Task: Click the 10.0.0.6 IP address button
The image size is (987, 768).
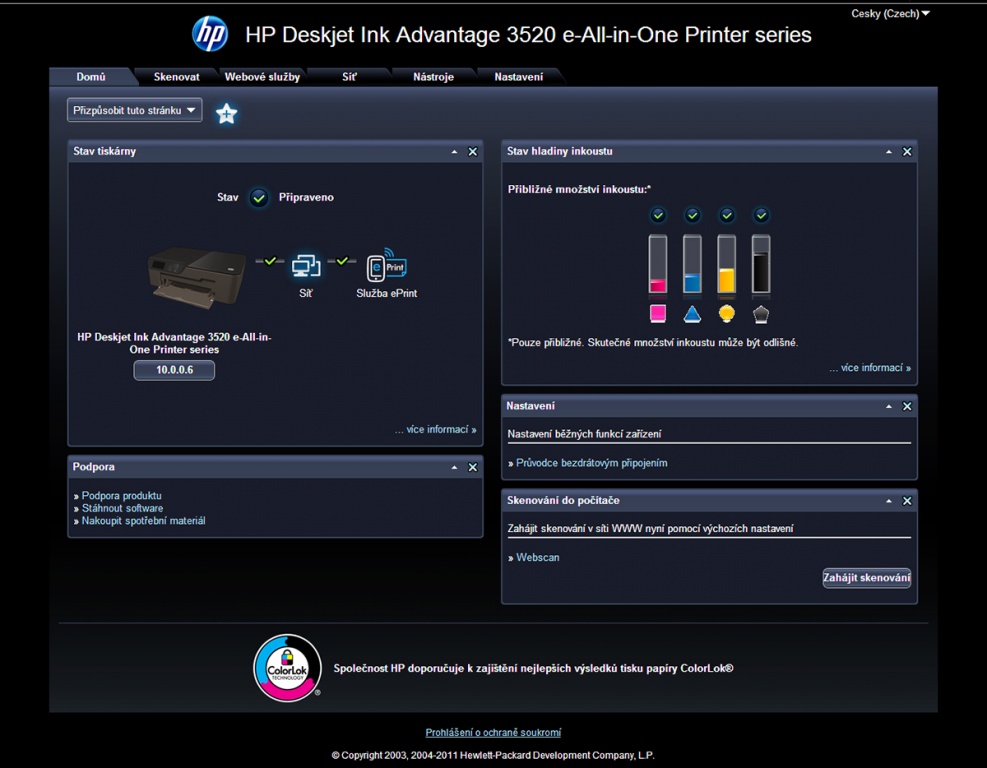Action: [x=174, y=370]
